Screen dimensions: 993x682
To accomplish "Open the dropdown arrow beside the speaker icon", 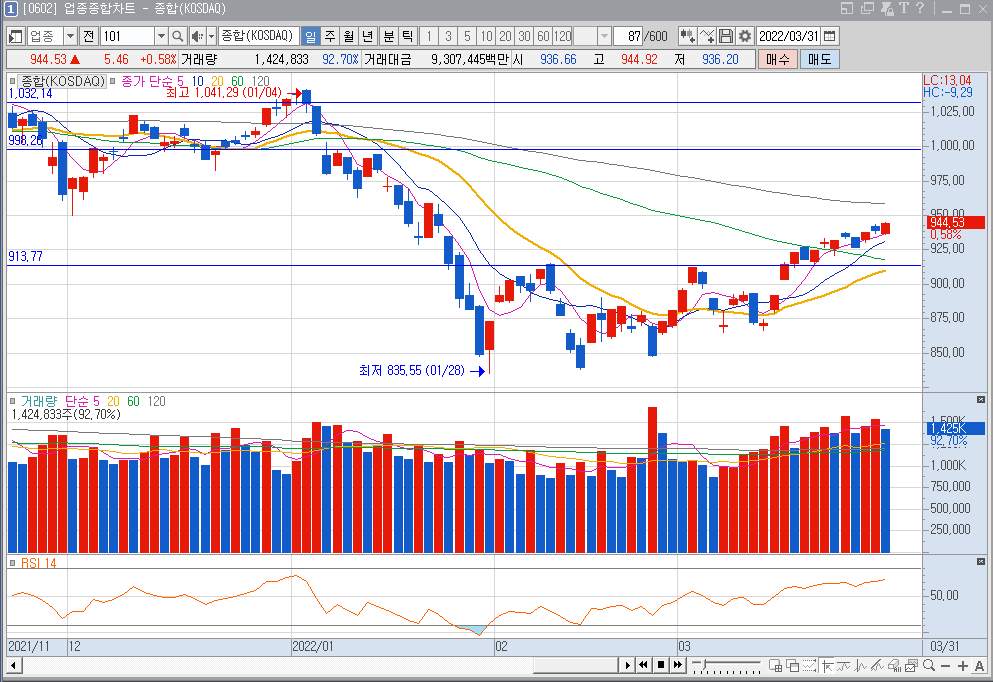I will 212,36.
